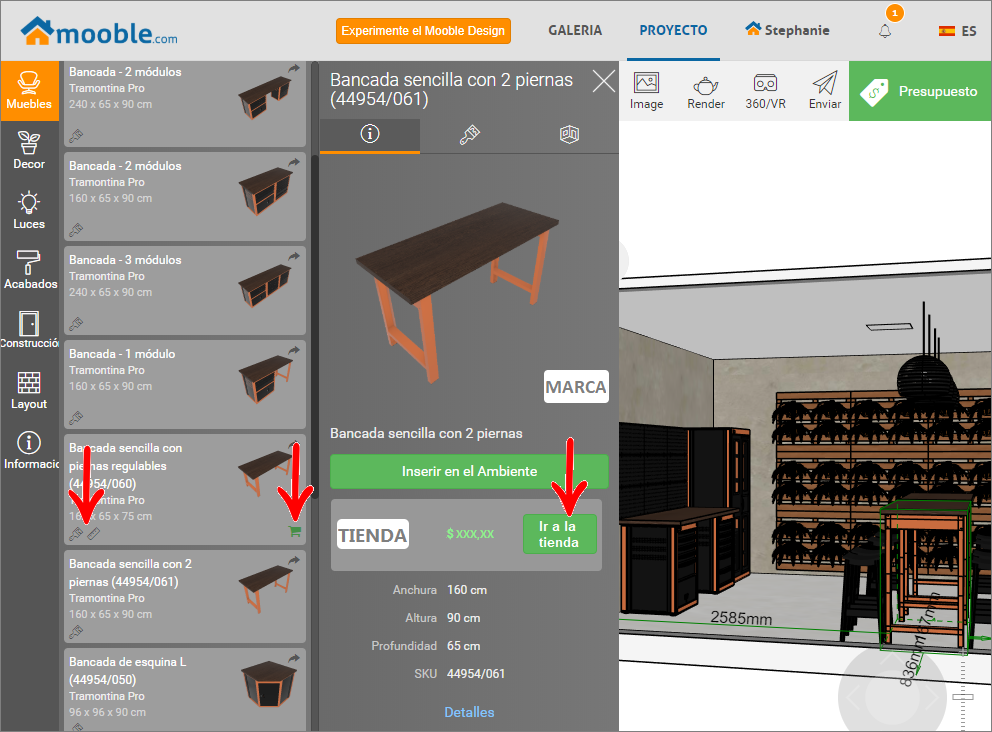Click 'Bancada sencilla con 2 piernas' caption under preview
This screenshot has height=732, width=992.
(426, 433)
